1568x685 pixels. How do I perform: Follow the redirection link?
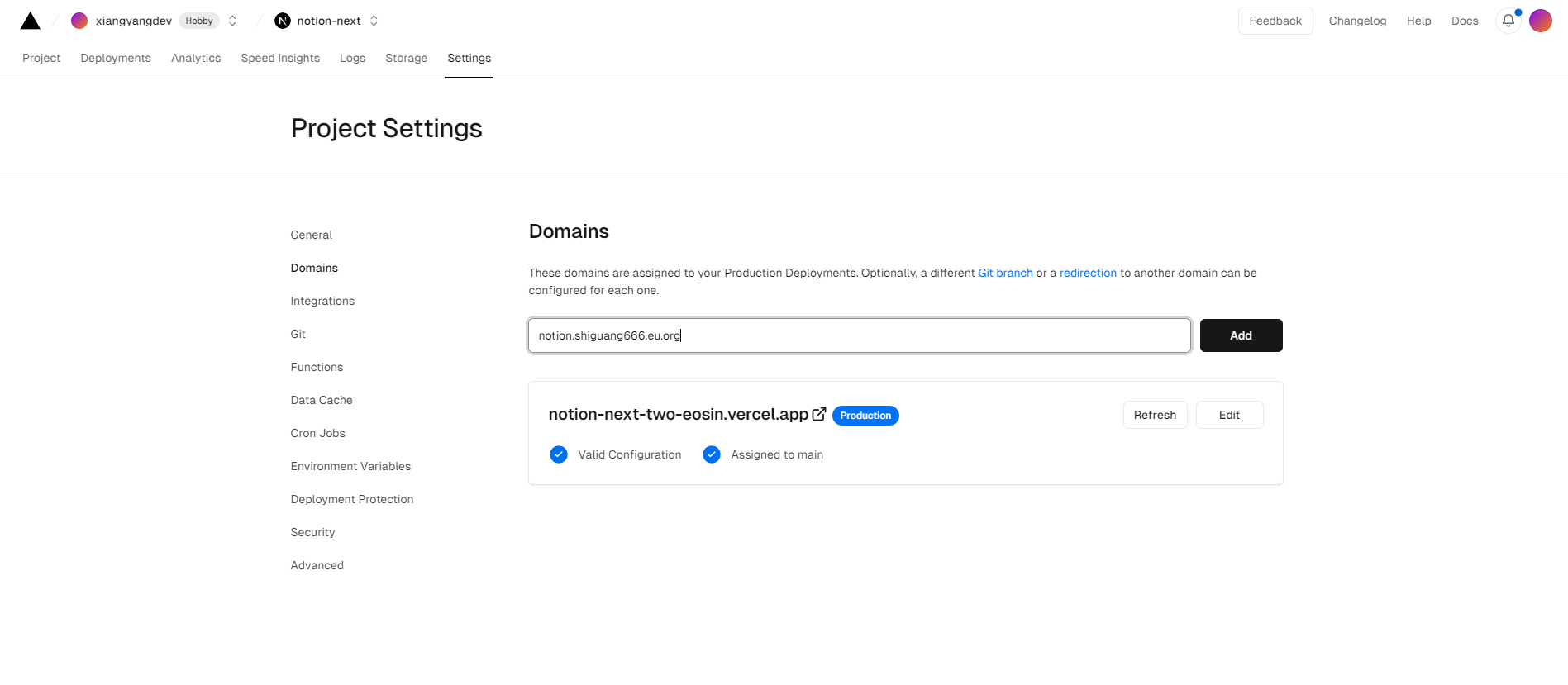coord(1088,273)
